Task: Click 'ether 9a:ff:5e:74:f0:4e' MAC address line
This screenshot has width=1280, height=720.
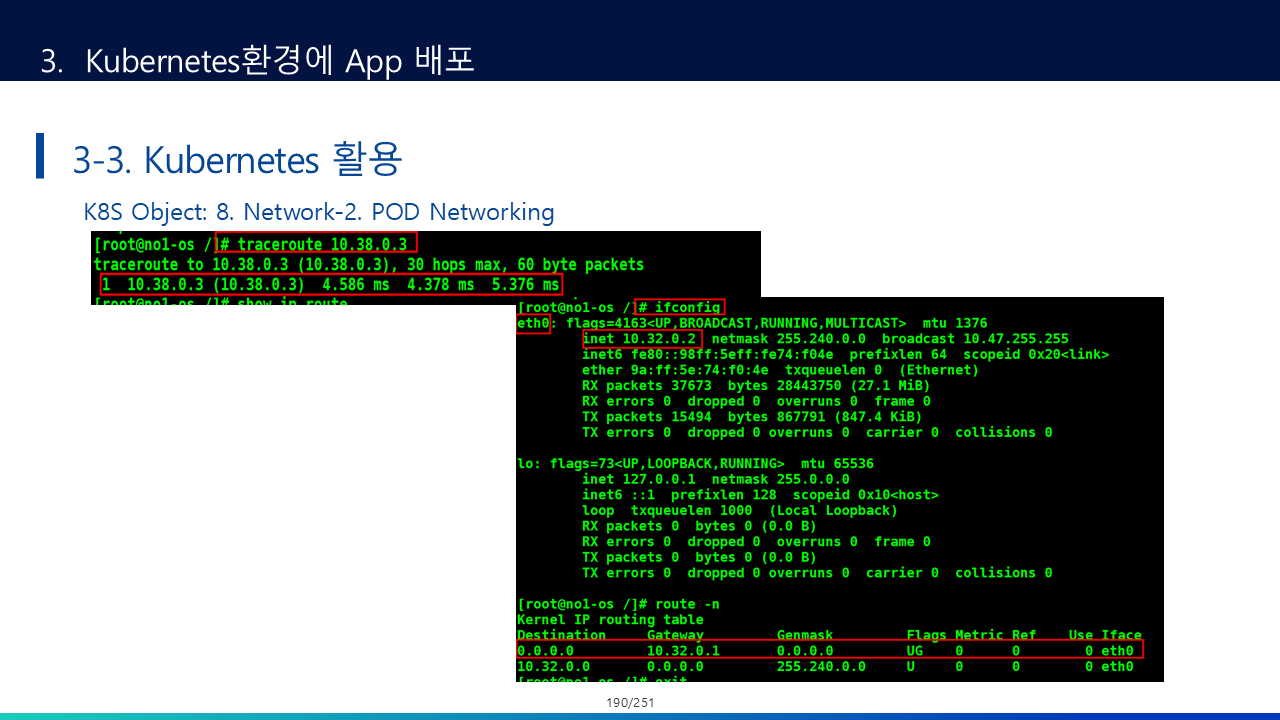Action: 780,370
